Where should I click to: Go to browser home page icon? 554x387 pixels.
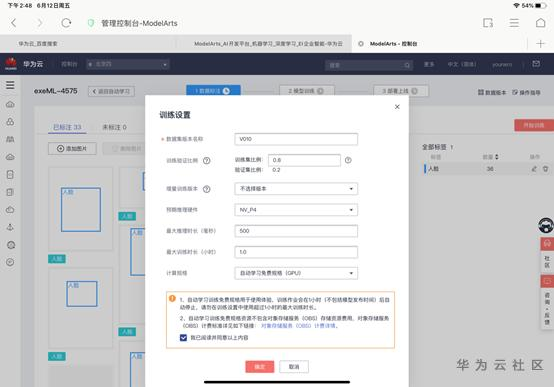[540, 23]
